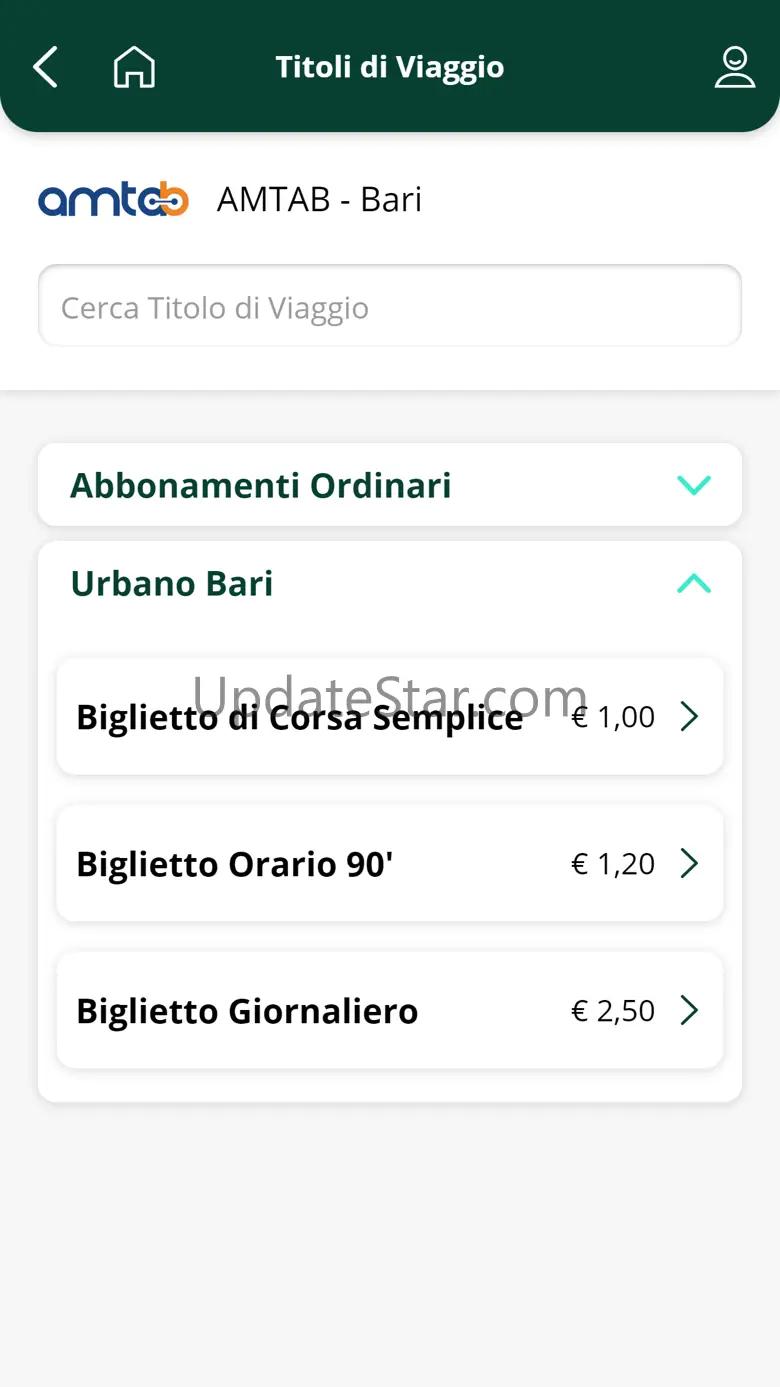Go to the home screen icon

(x=134, y=67)
